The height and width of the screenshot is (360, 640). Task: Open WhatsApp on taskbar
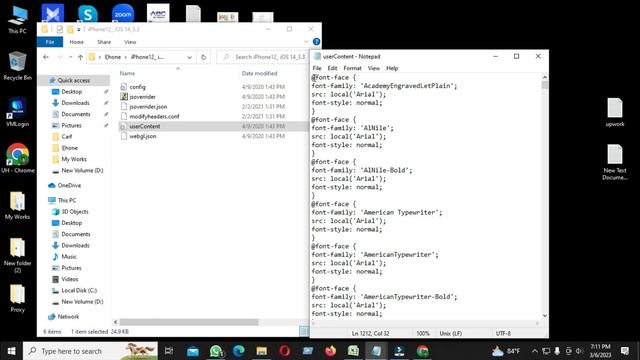pos(216,351)
